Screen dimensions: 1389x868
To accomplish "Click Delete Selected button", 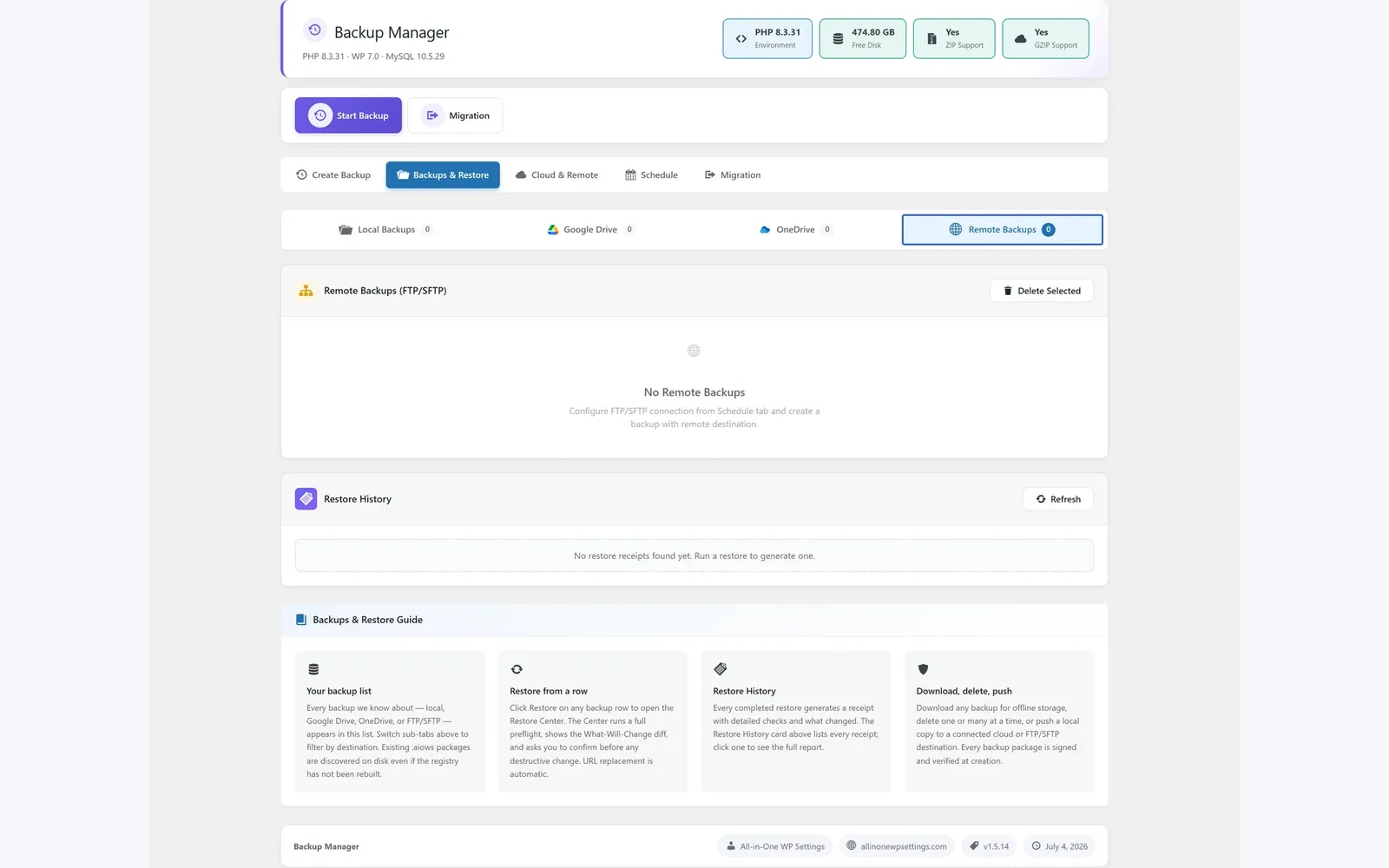I will pyautogui.click(x=1042, y=291).
